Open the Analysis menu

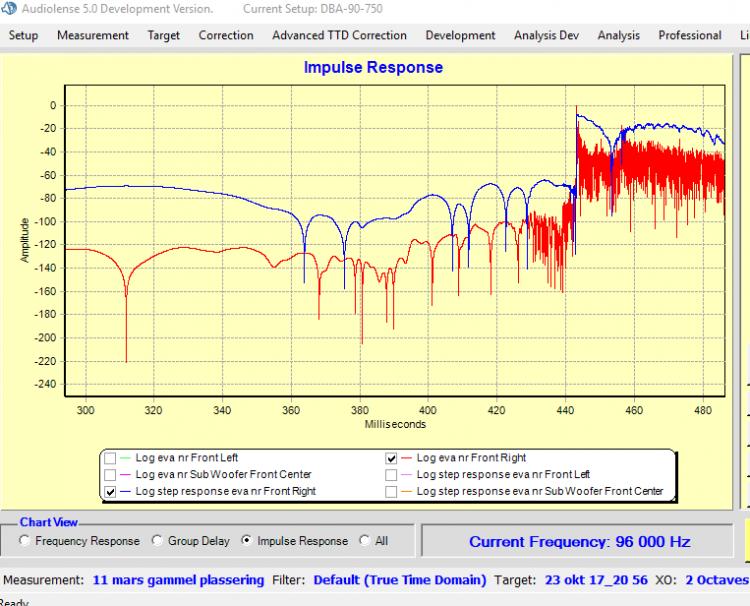click(618, 35)
